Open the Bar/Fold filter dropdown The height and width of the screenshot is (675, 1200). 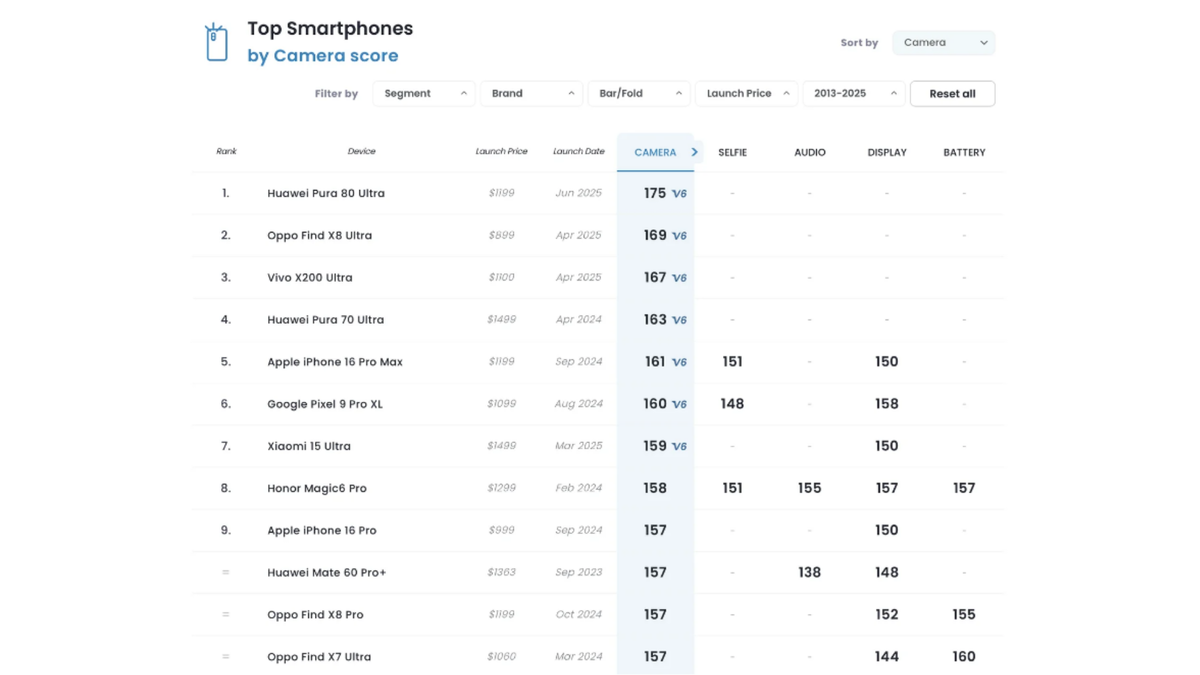click(x=639, y=93)
